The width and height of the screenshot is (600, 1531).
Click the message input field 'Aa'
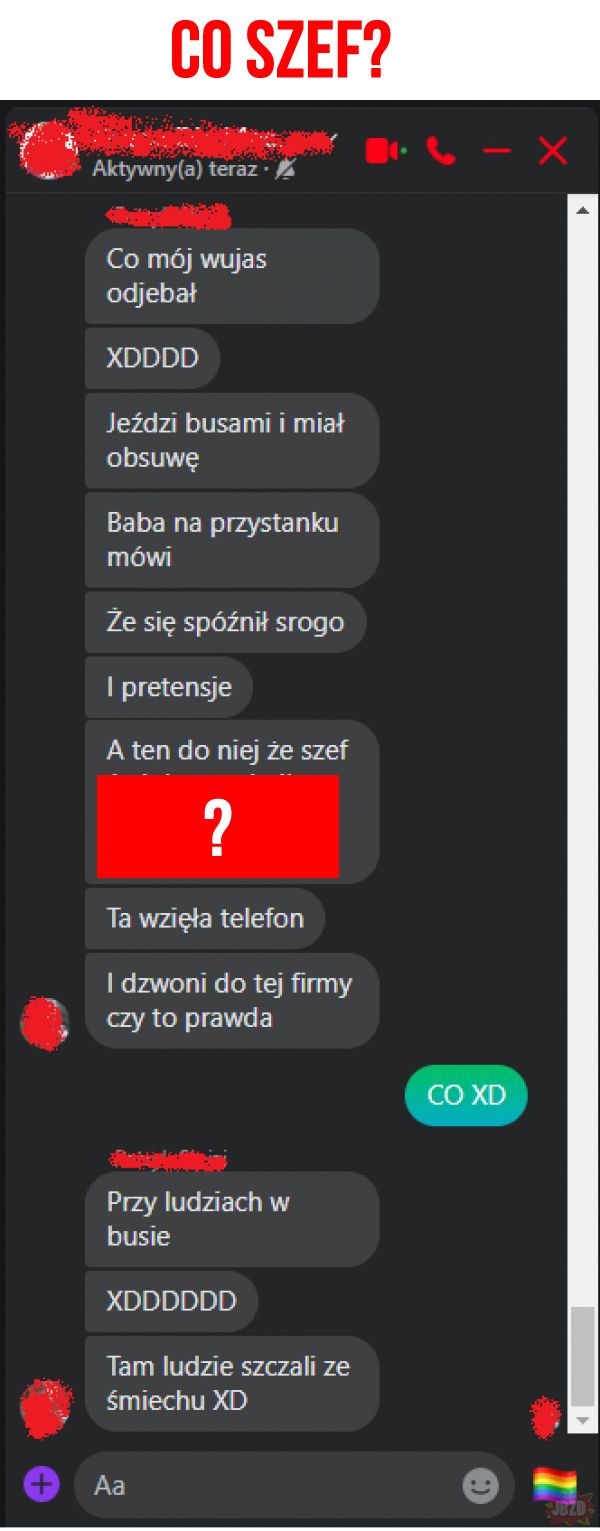(294, 1485)
